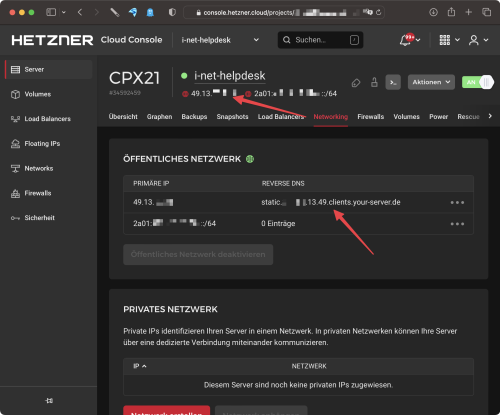This screenshot has width=500, height=415.
Task: Click the i-net-helpdesk server name
Action: [230, 76]
